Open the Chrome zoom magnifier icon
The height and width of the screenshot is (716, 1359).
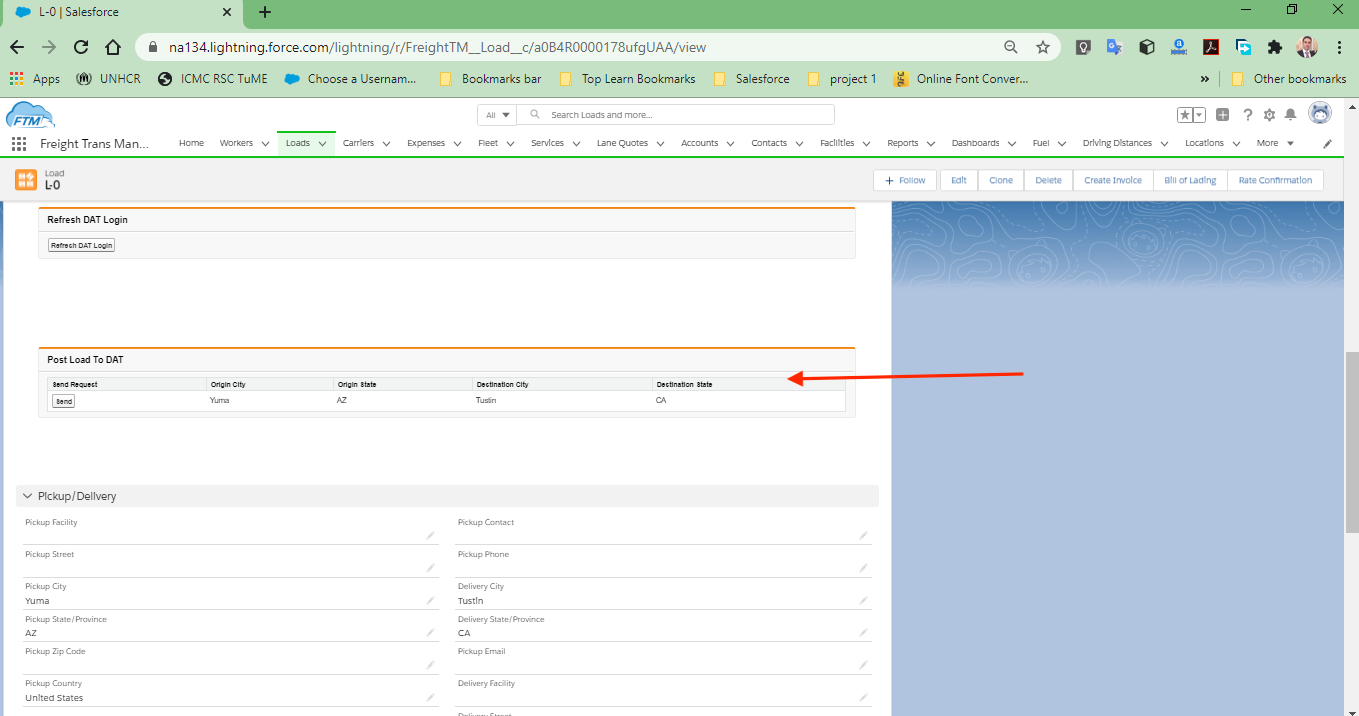click(x=1011, y=47)
